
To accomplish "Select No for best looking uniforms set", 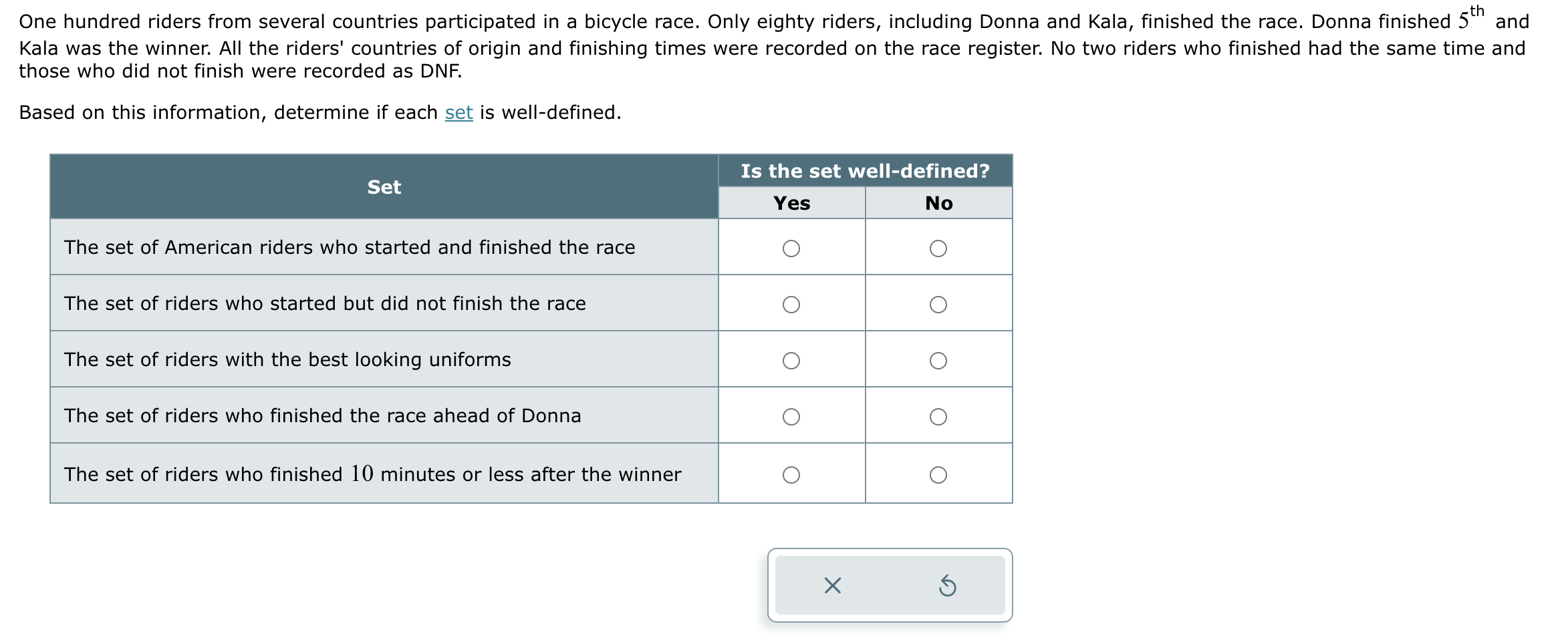I will click(x=938, y=361).
